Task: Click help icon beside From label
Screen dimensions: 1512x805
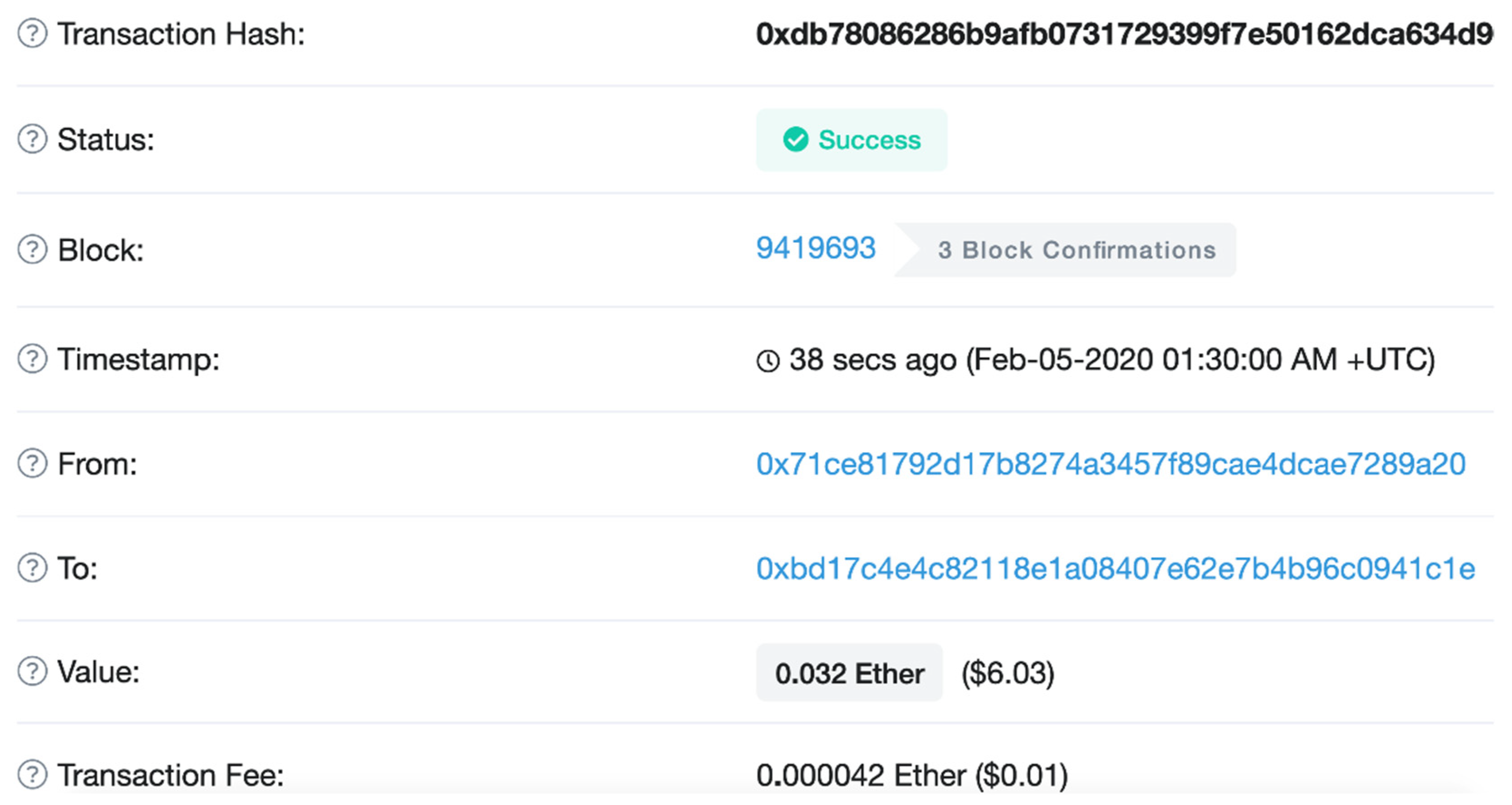Action: point(32,463)
